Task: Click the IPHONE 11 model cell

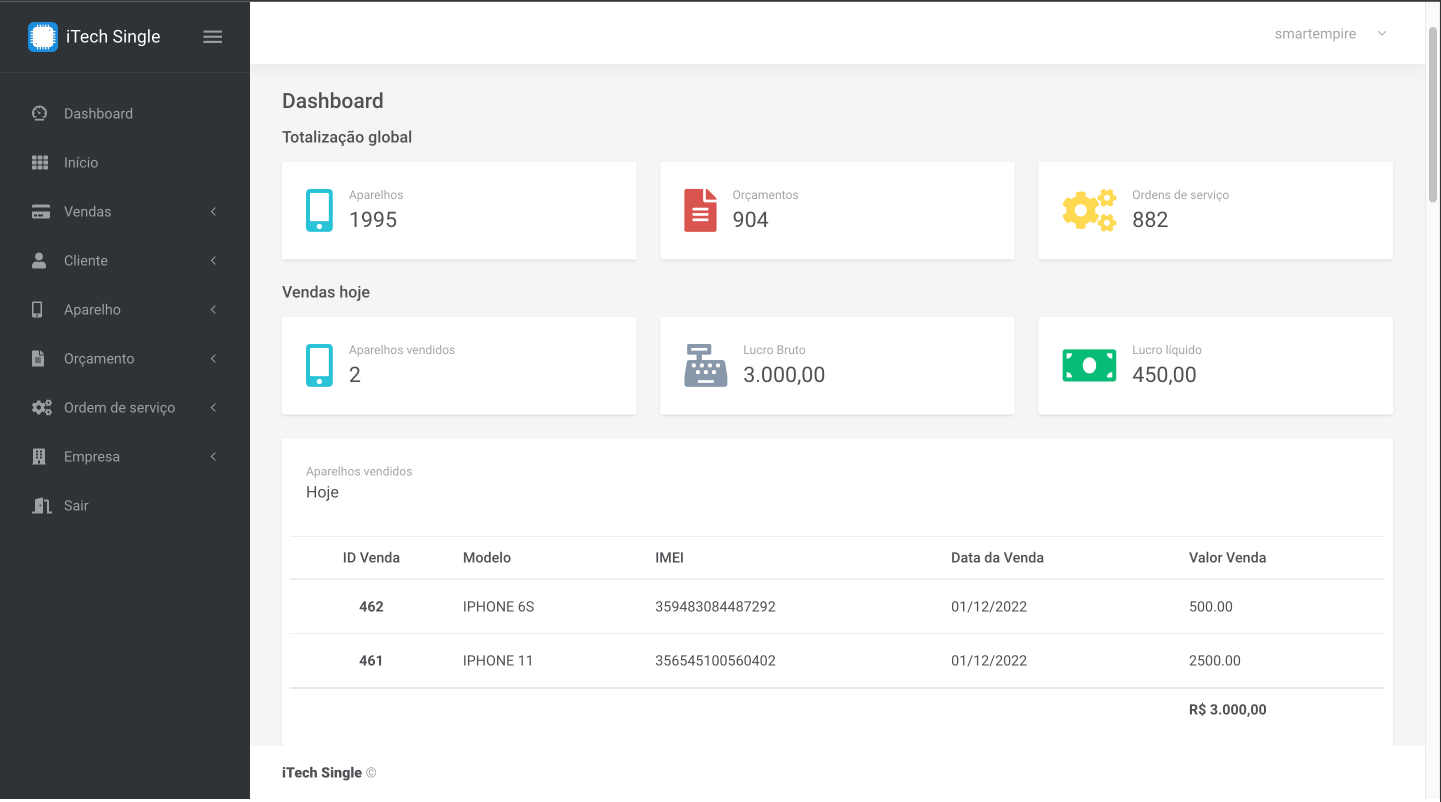Action: pyautogui.click(x=498, y=661)
